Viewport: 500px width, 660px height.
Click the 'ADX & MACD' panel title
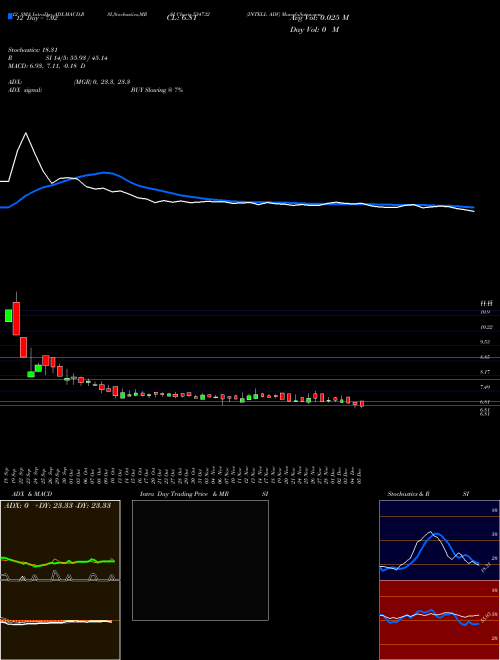(32, 494)
